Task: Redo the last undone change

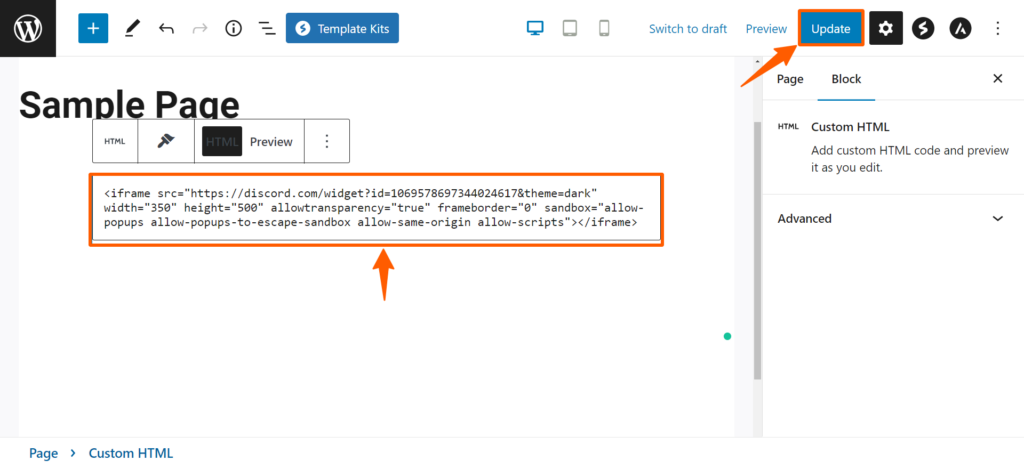Action: pos(200,29)
